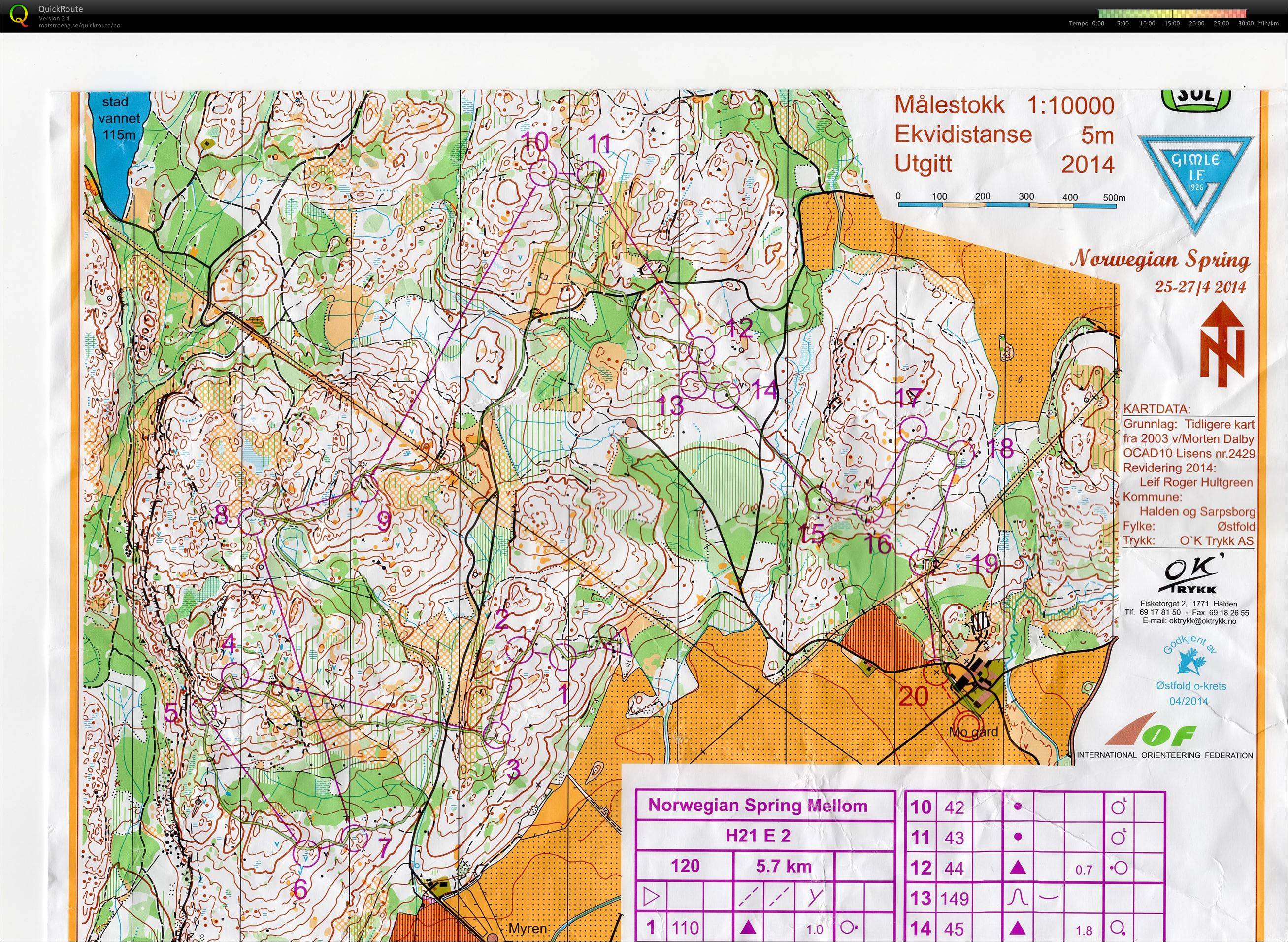Click the "15:00" tempo scale label
Viewport: 1288px width, 942px height.
click(x=1172, y=23)
